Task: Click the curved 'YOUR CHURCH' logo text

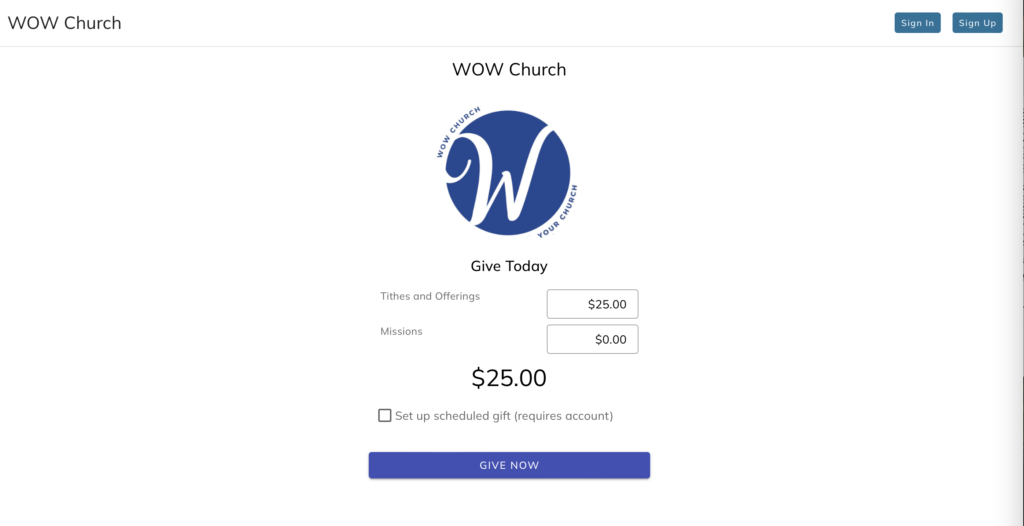Action: pos(557,212)
